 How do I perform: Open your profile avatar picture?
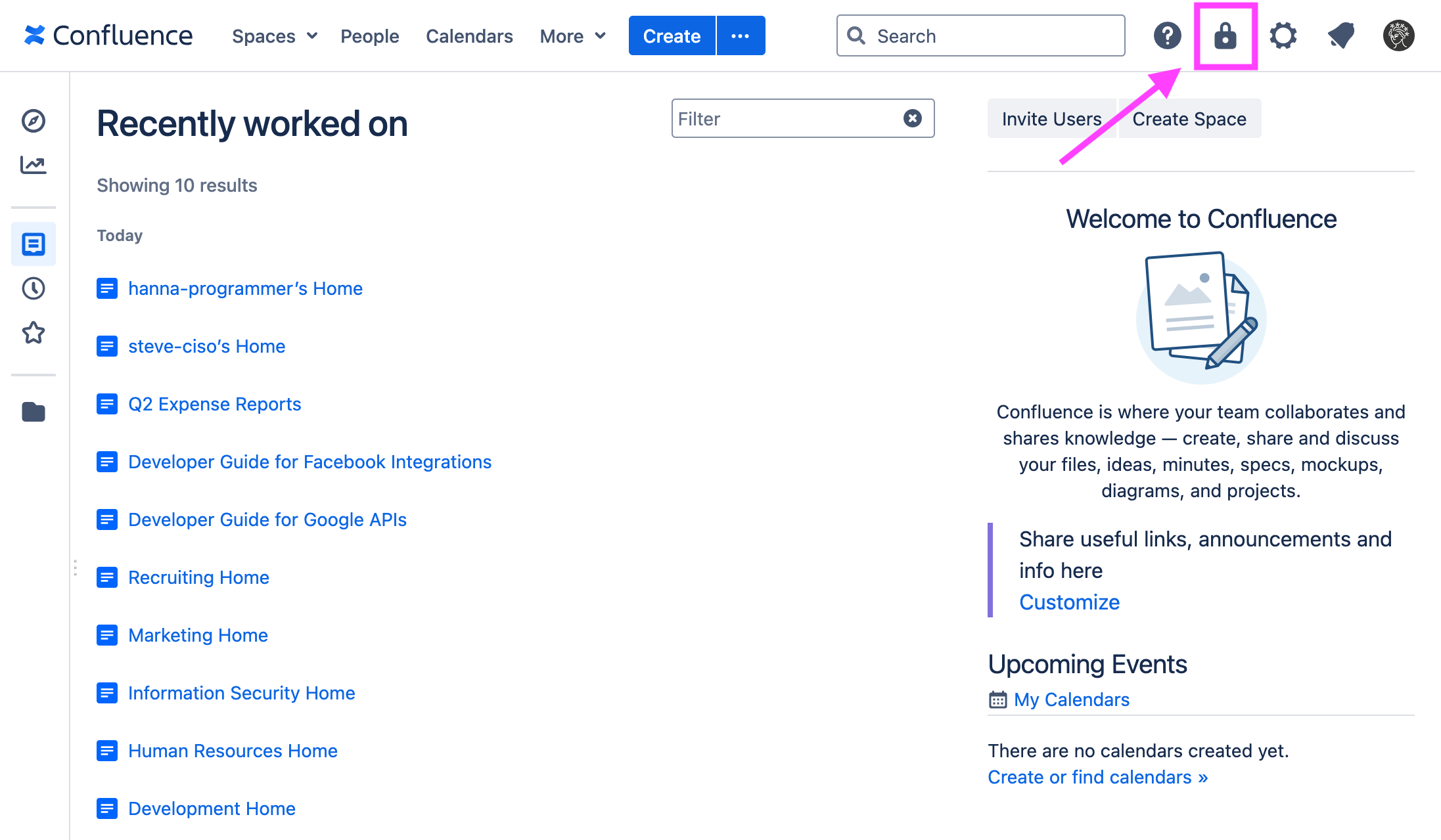pyautogui.click(x=1398, y=36)
